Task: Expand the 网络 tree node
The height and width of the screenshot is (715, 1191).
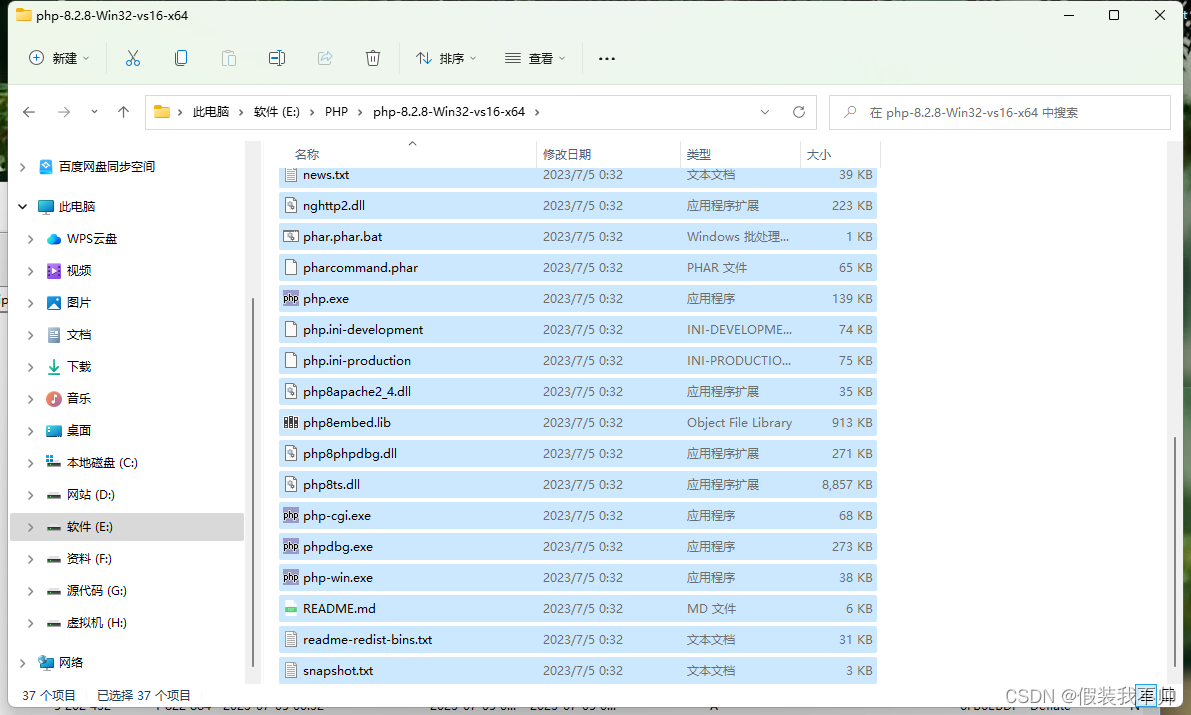Action: [23, 663]
